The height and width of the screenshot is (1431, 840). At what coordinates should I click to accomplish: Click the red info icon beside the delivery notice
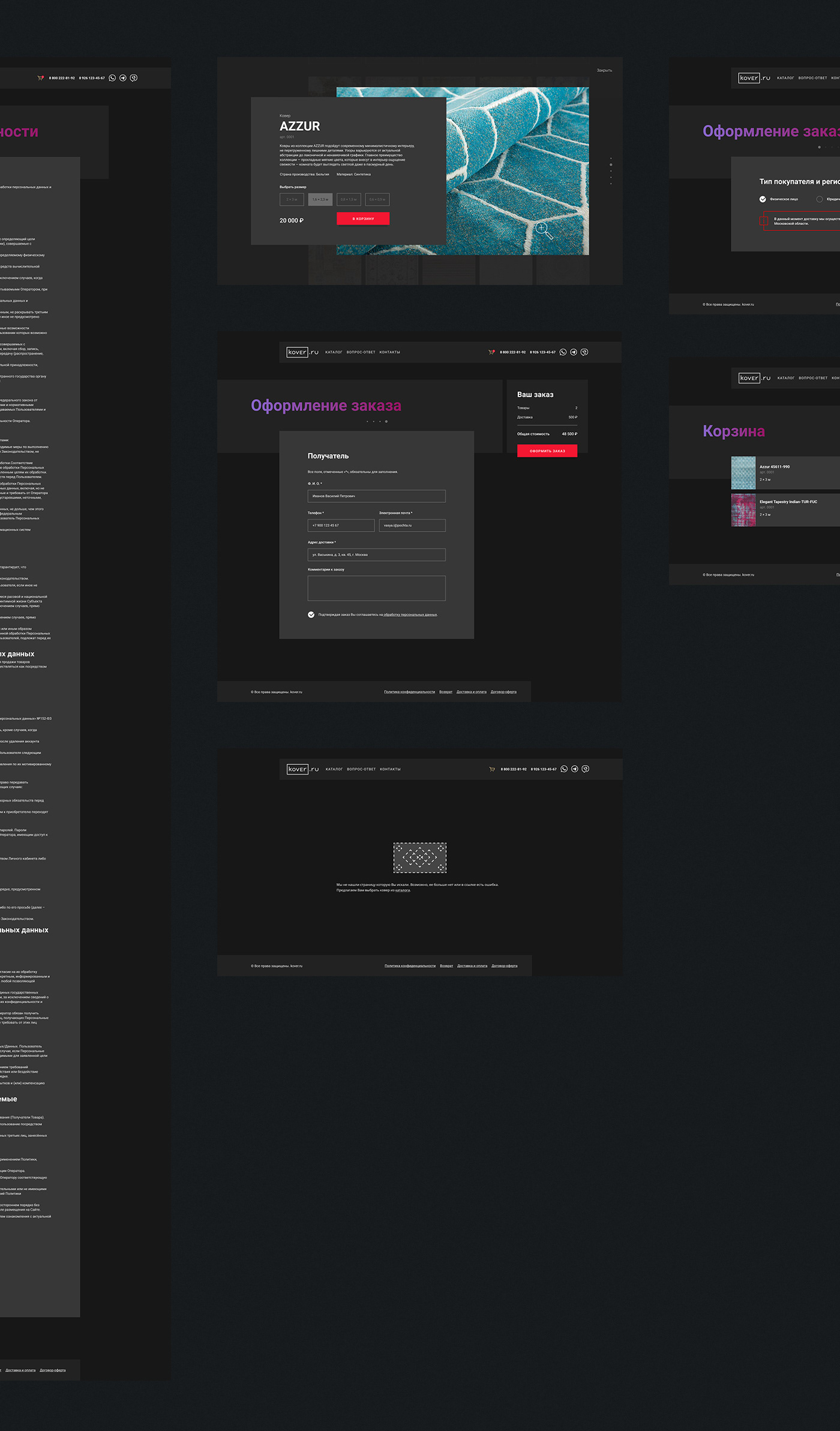[764, 221]
